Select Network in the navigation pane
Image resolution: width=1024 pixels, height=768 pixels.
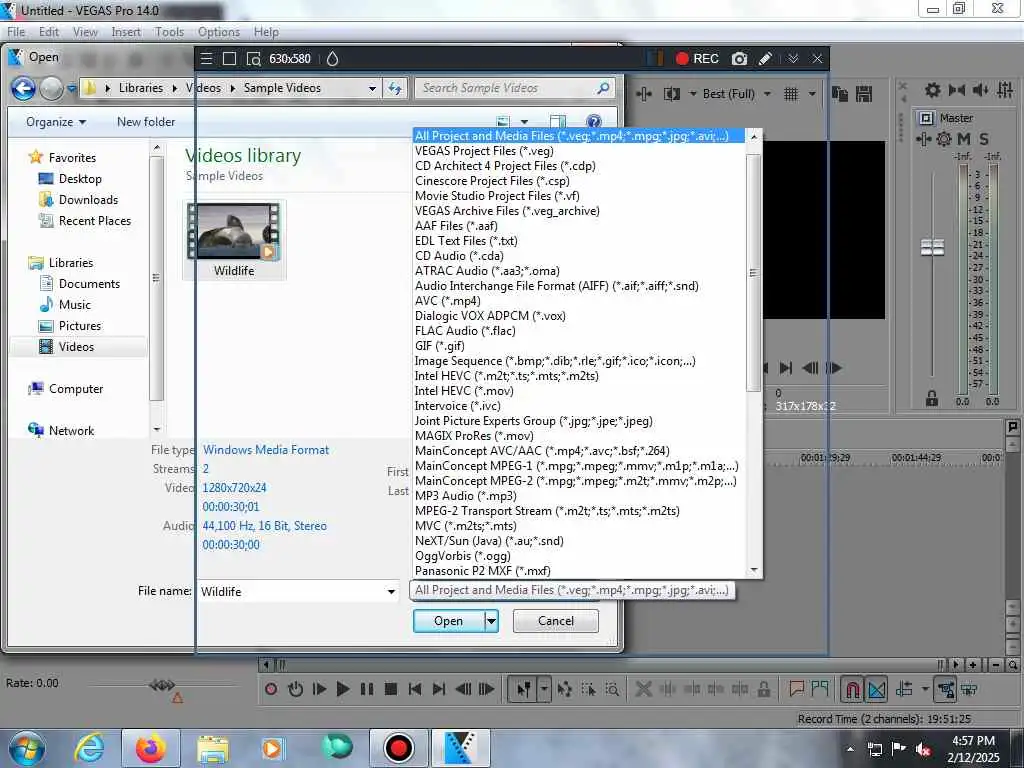pos(71,430)
